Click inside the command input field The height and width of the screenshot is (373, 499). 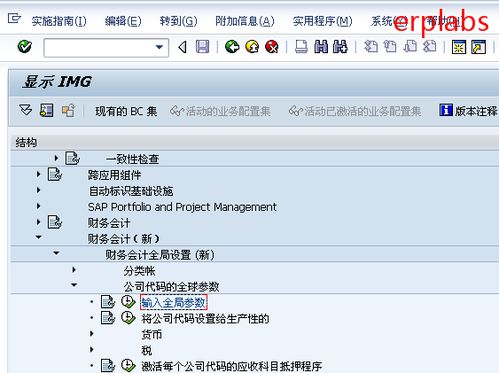point(99,48)
